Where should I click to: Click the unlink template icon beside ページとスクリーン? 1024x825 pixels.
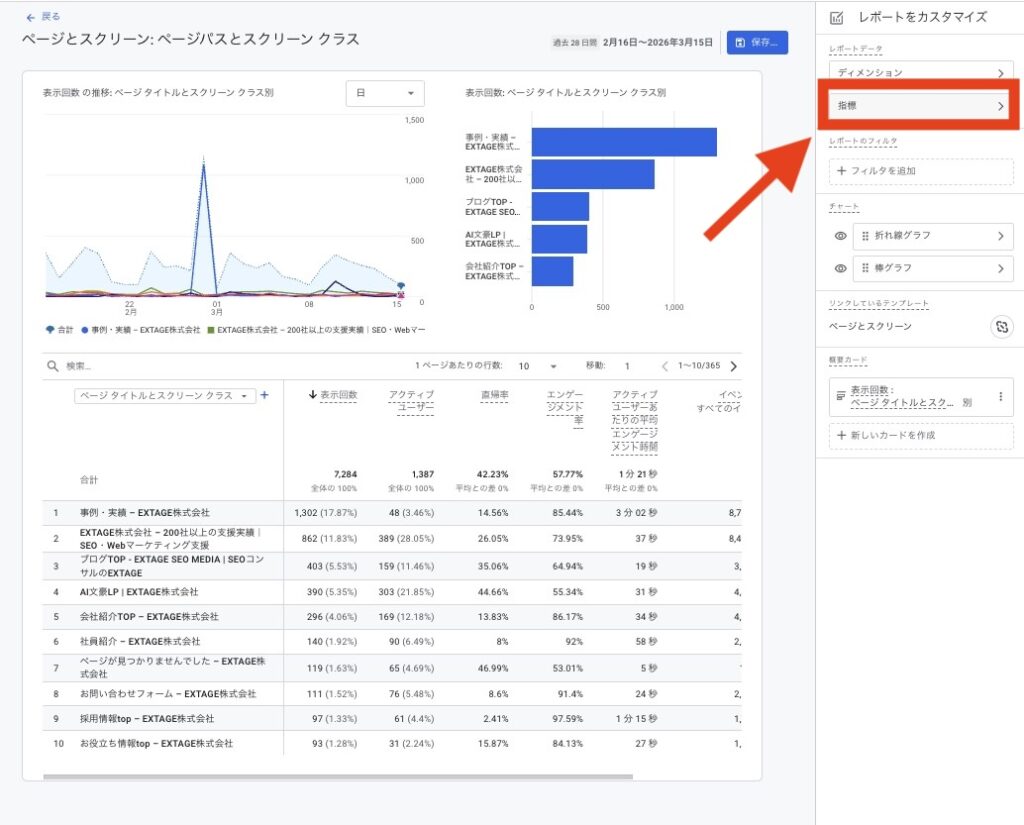click(x=1001, y=327)
